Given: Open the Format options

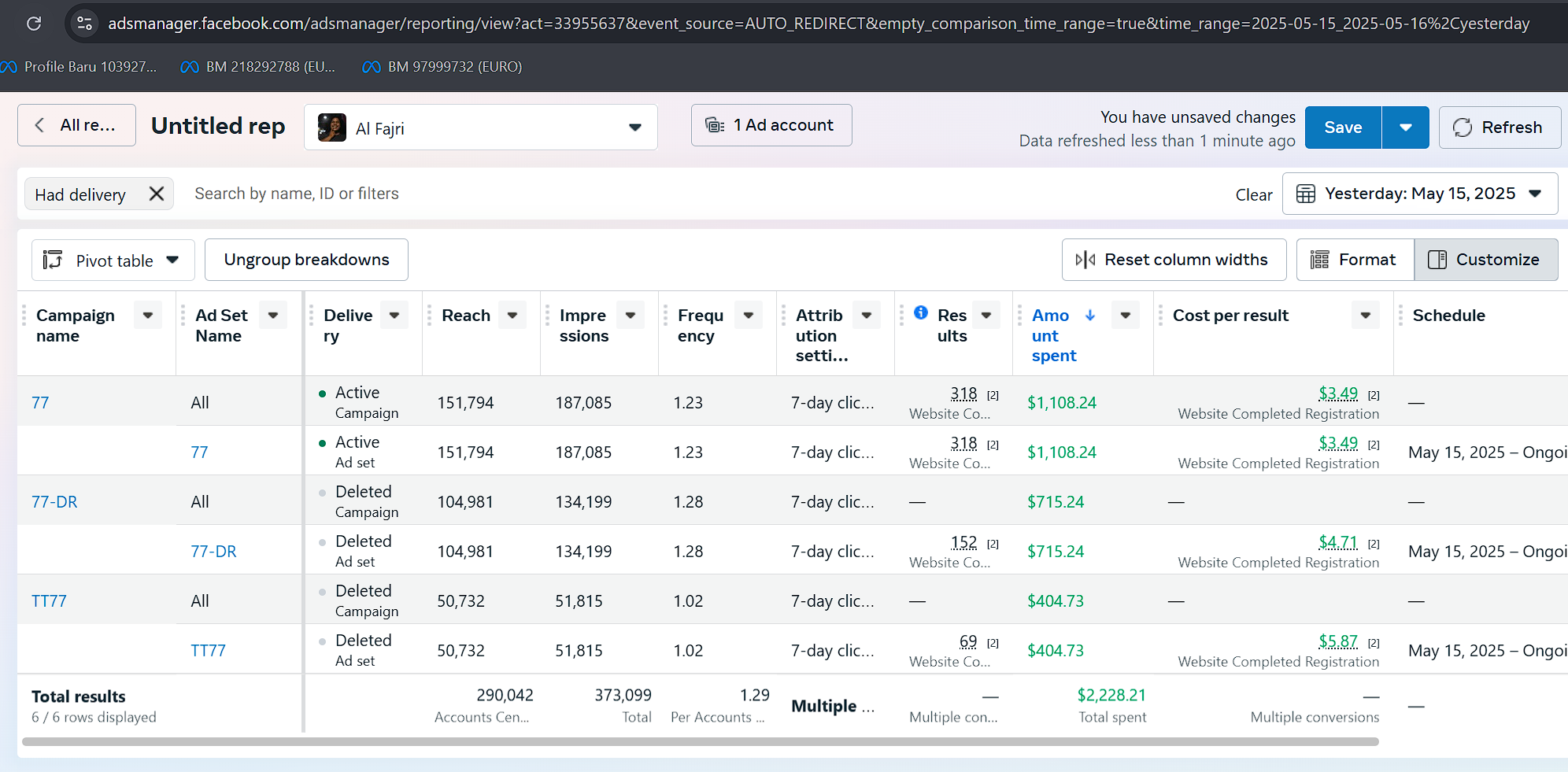Looking at the screenshot, I should point(1354,260).
